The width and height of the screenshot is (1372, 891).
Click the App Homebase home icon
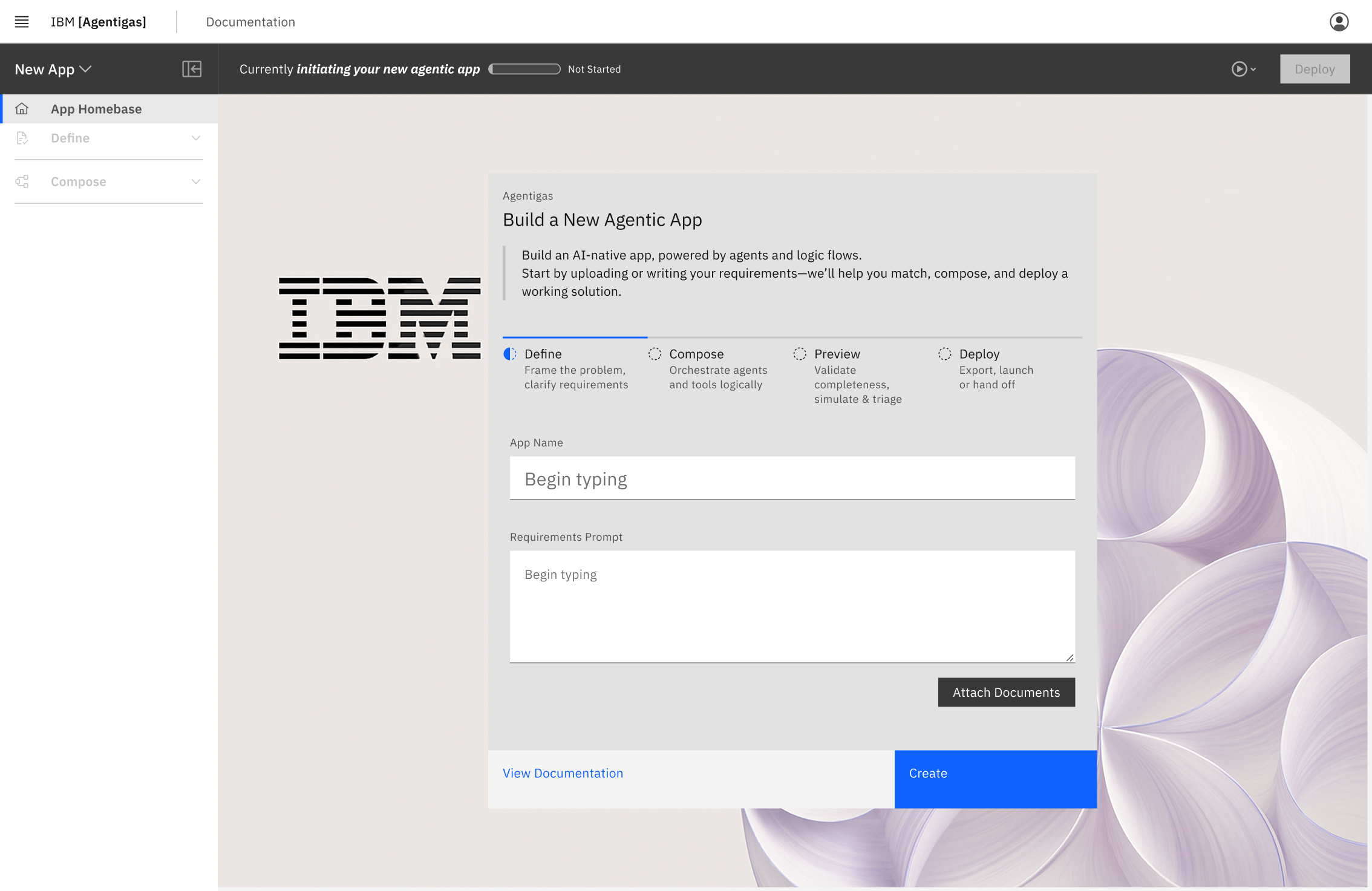pos(22,109)
